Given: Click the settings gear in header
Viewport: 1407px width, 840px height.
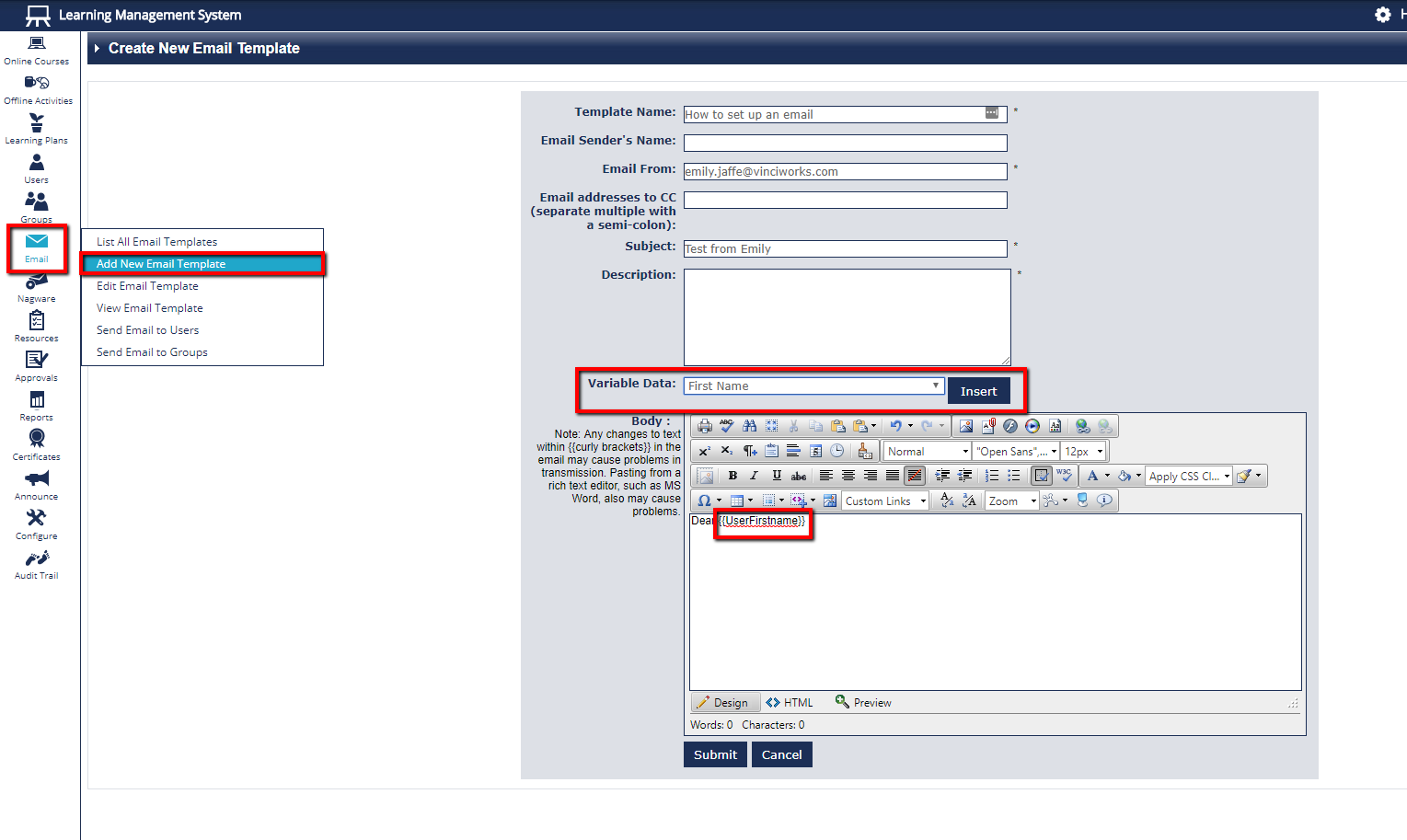Looking at the screenshot, I should (1382, 15).
